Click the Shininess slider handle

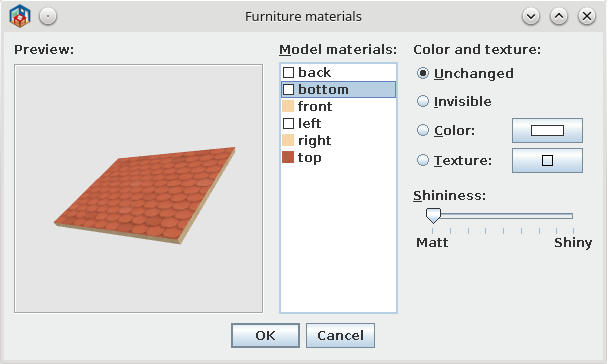click(x=433, y=216)
